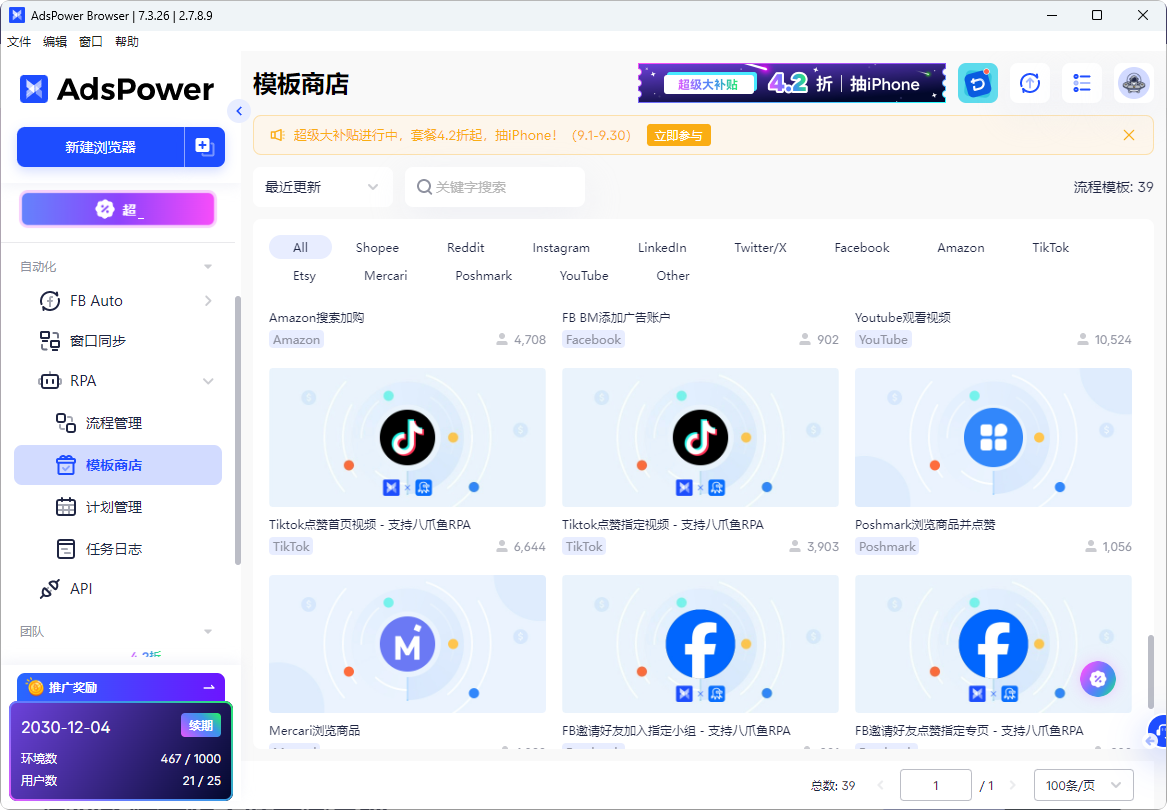Open the 编辑 menu in menu bar
The width and height of the screenshot is (1167, 810).
(x=55, y=42)
